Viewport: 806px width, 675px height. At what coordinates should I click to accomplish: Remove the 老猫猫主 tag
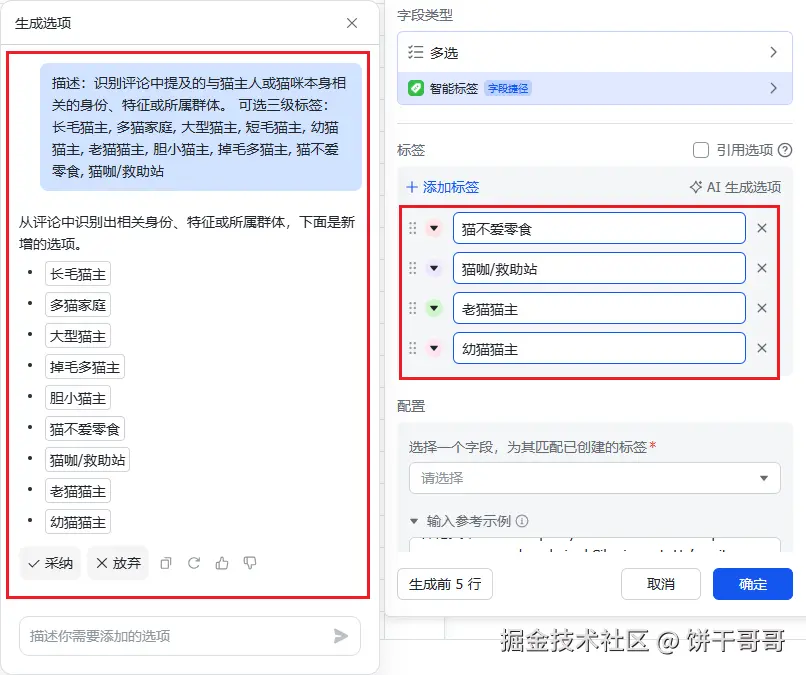point(762,308)
